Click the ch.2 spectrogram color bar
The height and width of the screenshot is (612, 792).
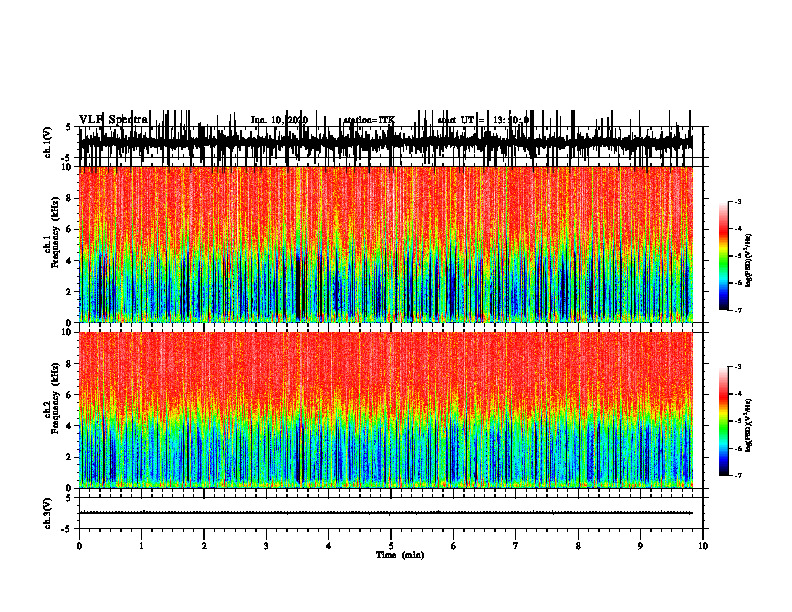pyautogui.click(x=723, y=421)
